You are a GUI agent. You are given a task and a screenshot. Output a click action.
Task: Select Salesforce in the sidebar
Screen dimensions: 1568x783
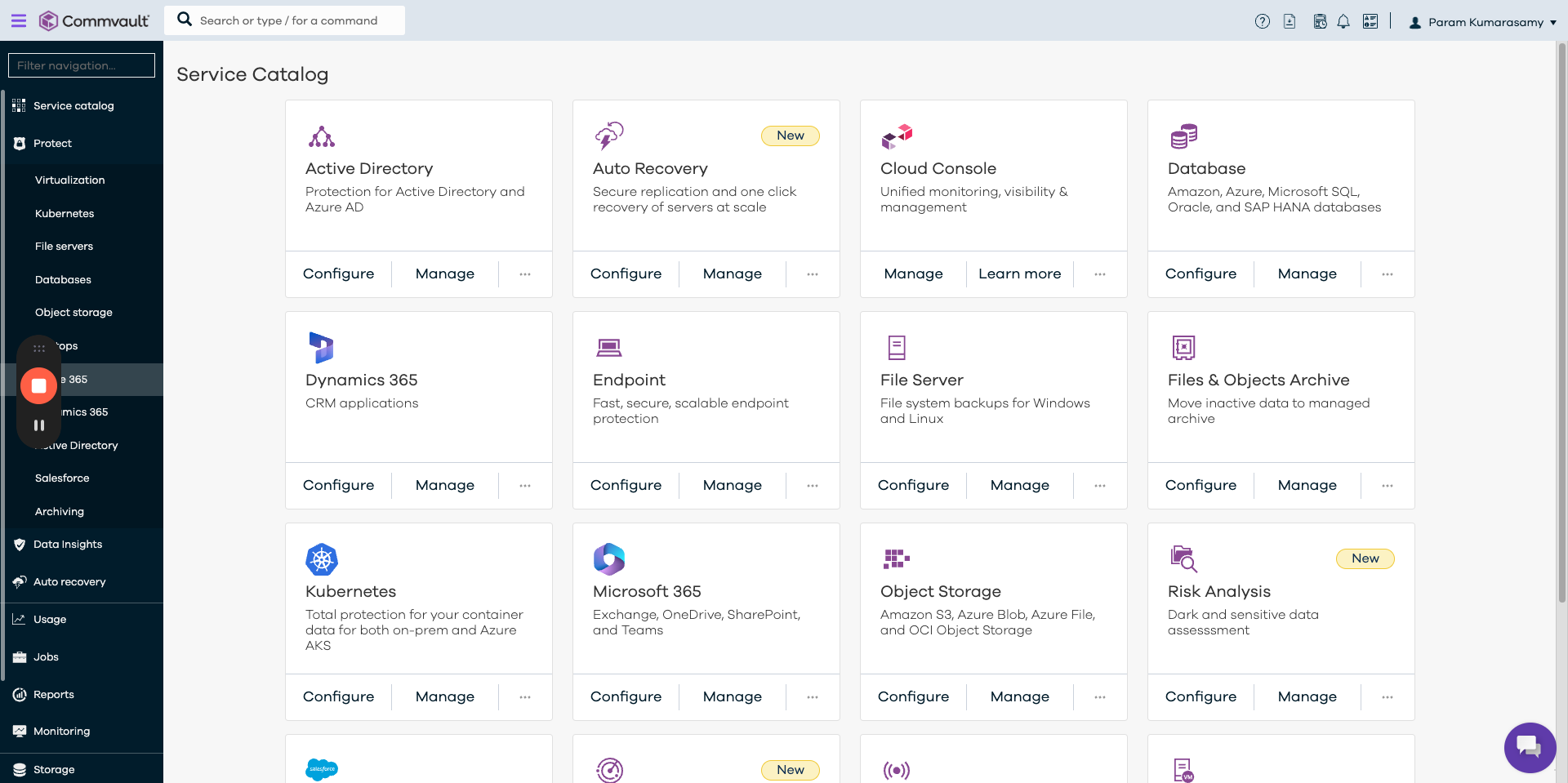tap(62, 478)
